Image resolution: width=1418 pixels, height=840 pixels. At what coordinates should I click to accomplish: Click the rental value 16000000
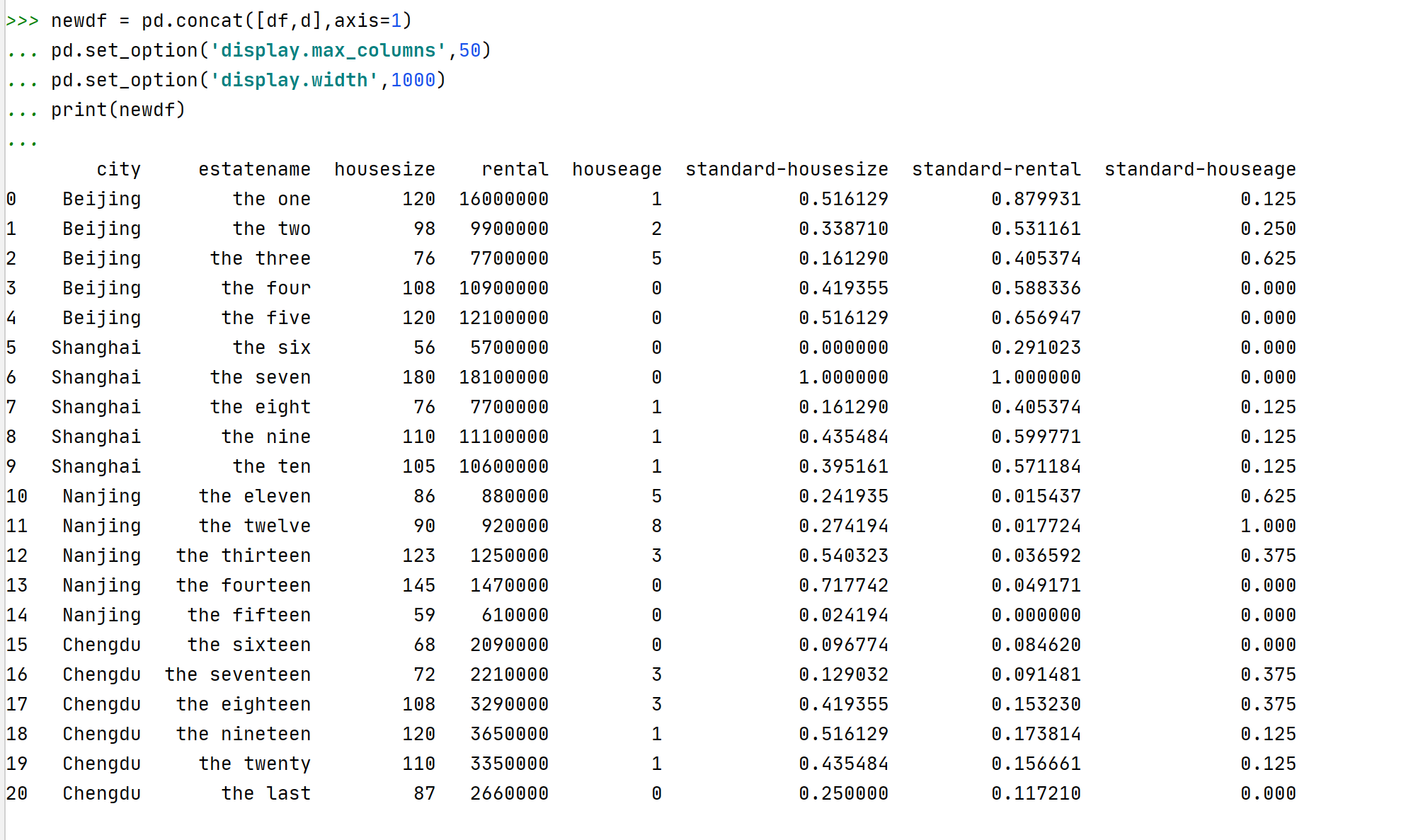503,200
